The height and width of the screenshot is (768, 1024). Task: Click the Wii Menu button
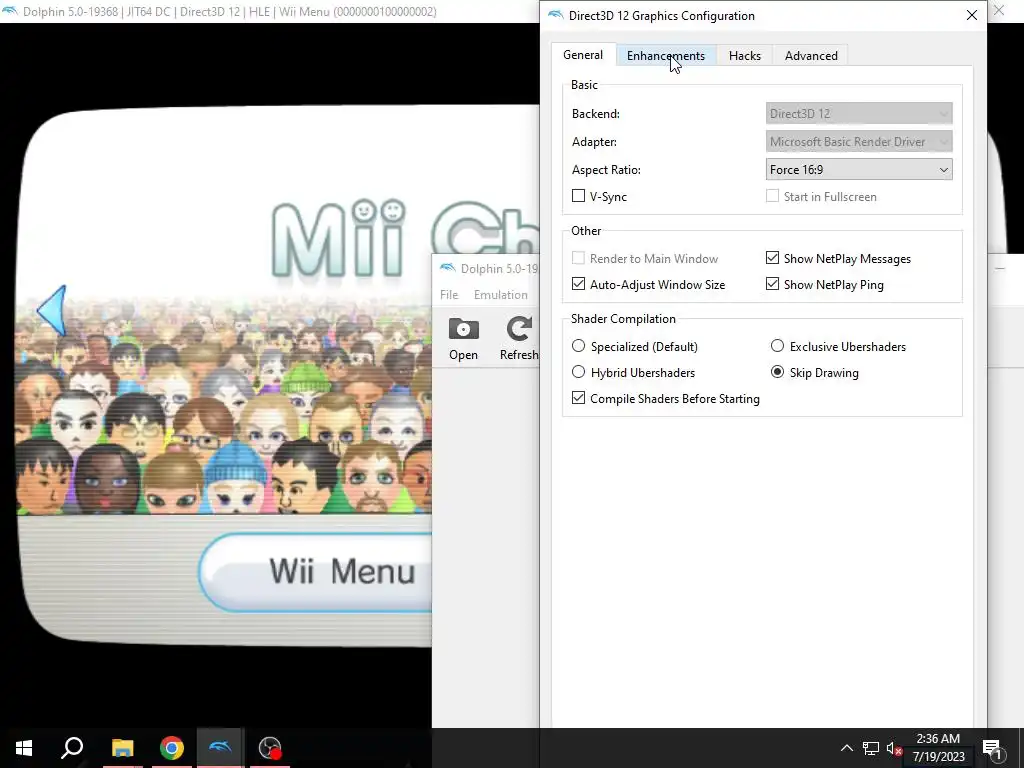(x=316, y=572)
